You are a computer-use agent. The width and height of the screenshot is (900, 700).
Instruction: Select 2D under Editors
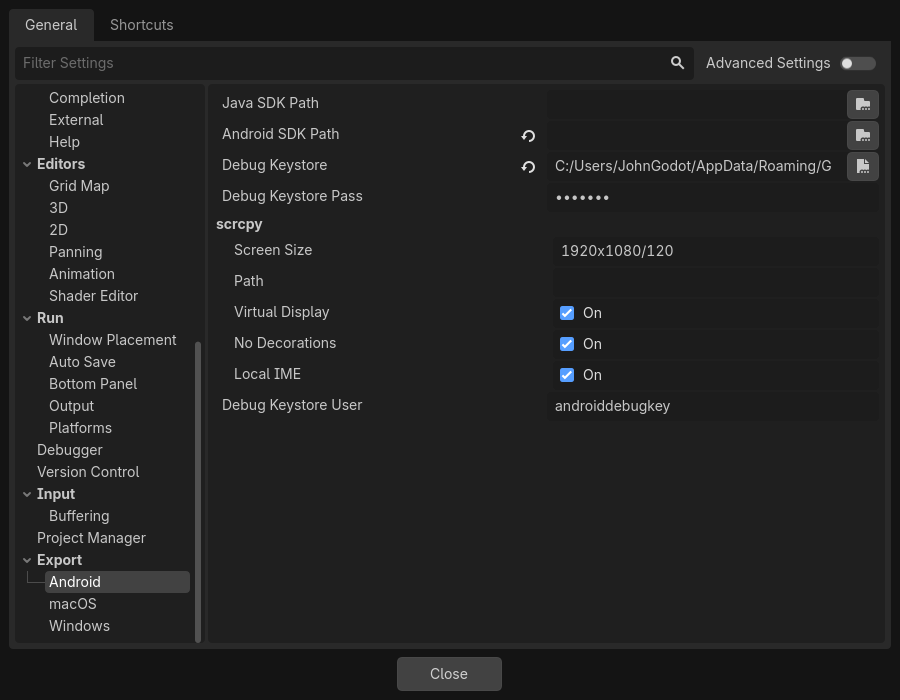tap(59, 230)
